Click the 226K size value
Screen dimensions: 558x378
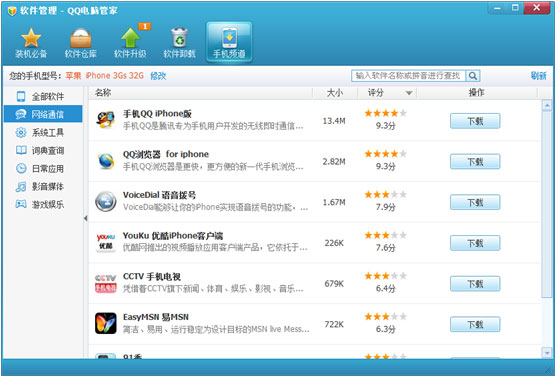[334, 243]
